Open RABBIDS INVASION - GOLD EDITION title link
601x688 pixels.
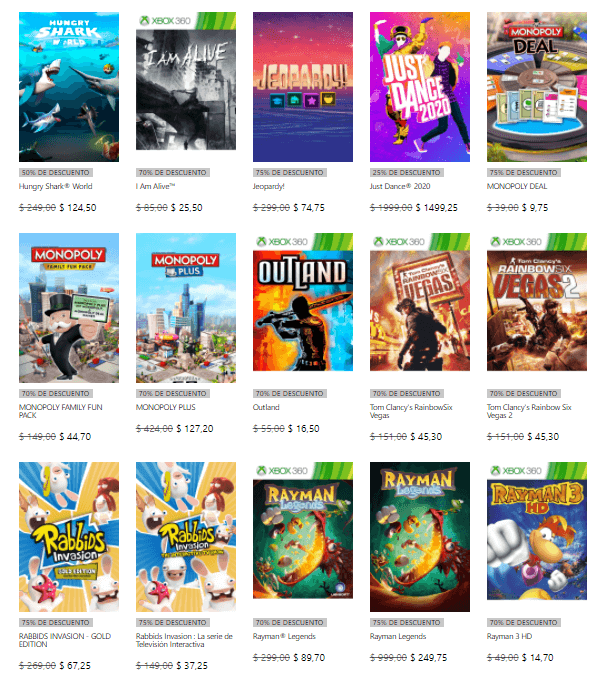65,640
